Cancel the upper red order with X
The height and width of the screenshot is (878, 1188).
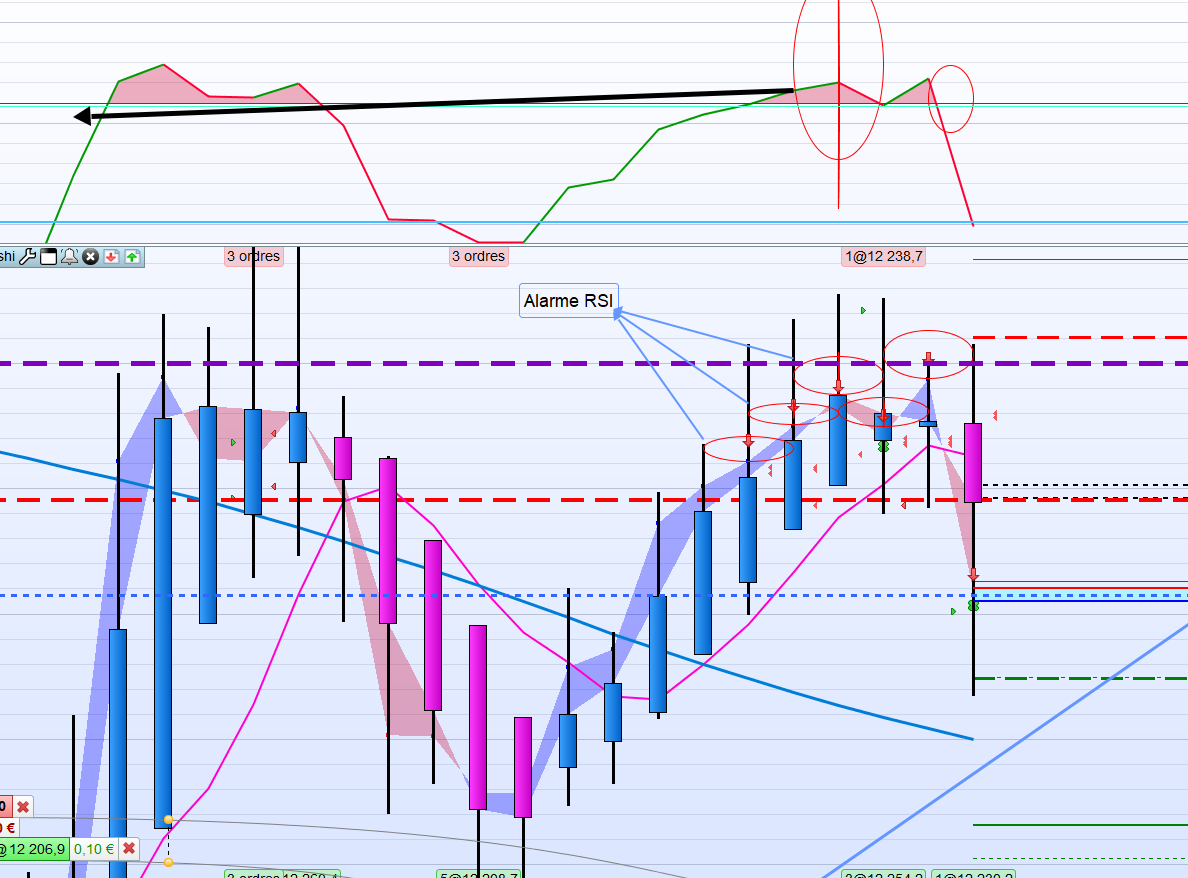pos(23,807)
